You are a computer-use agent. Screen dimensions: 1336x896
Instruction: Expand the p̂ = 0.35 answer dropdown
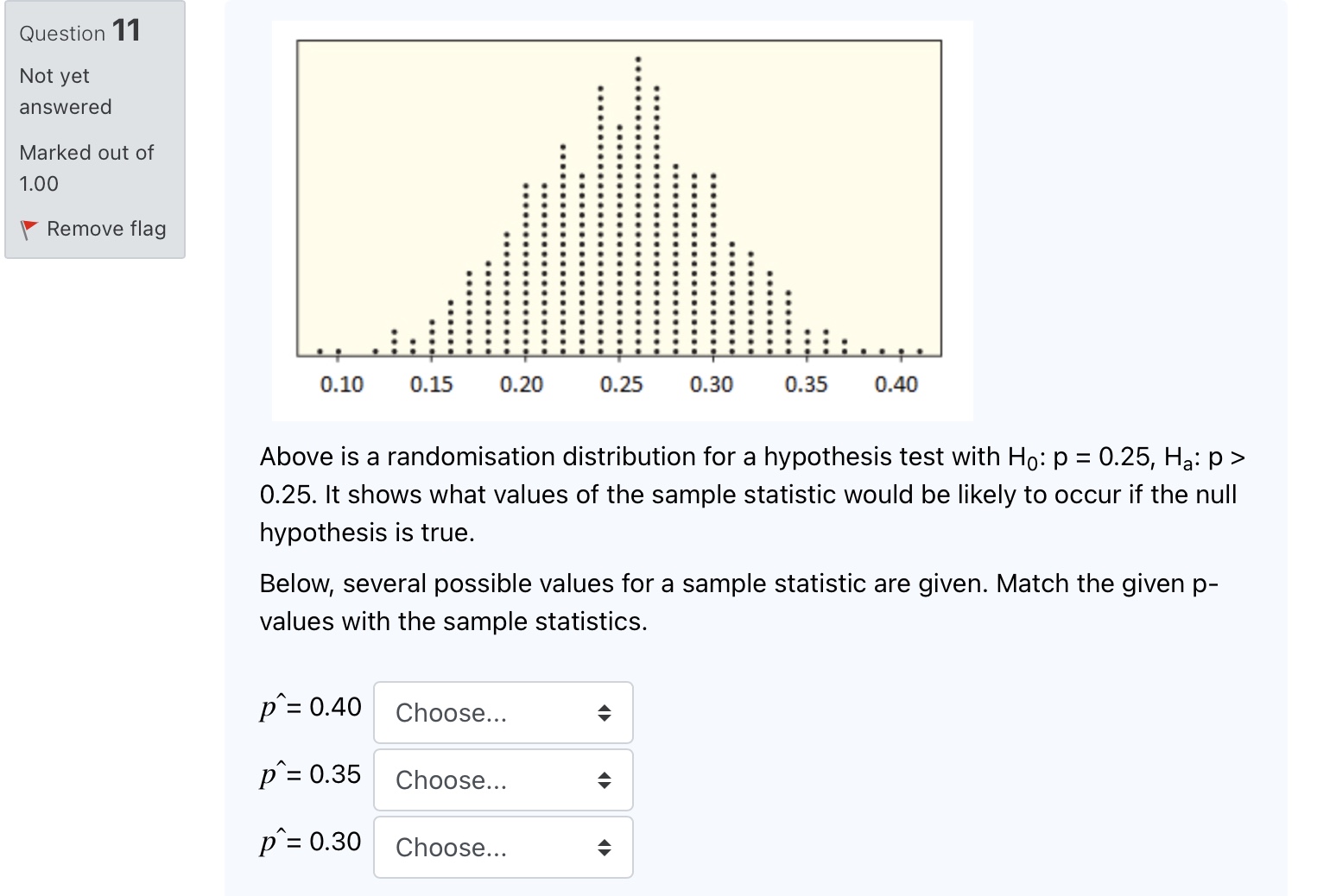503,780
